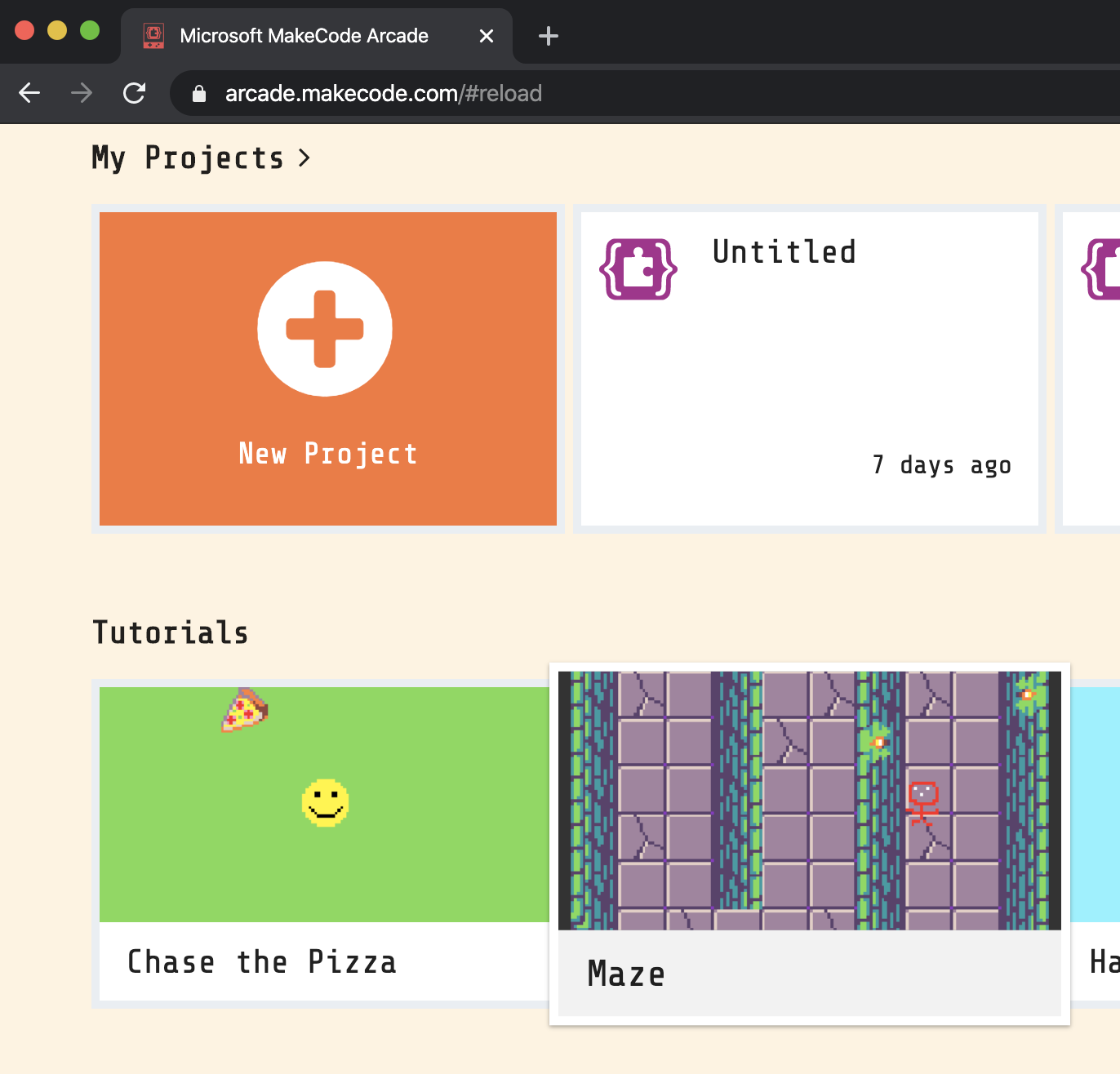Screen dimensions: 1120x1074
Task: Open the Untitled project card
Action: (x=809, y=369)
